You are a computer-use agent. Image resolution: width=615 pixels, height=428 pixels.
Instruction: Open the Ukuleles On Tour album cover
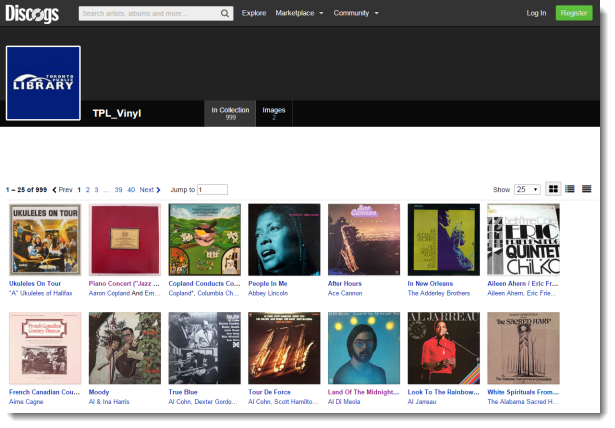[45, 239]
